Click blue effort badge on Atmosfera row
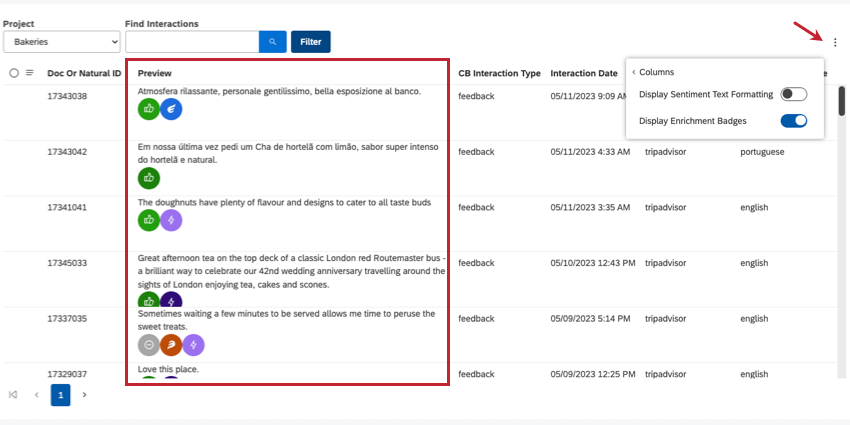The image size is (850, 425). coord(171,110)
